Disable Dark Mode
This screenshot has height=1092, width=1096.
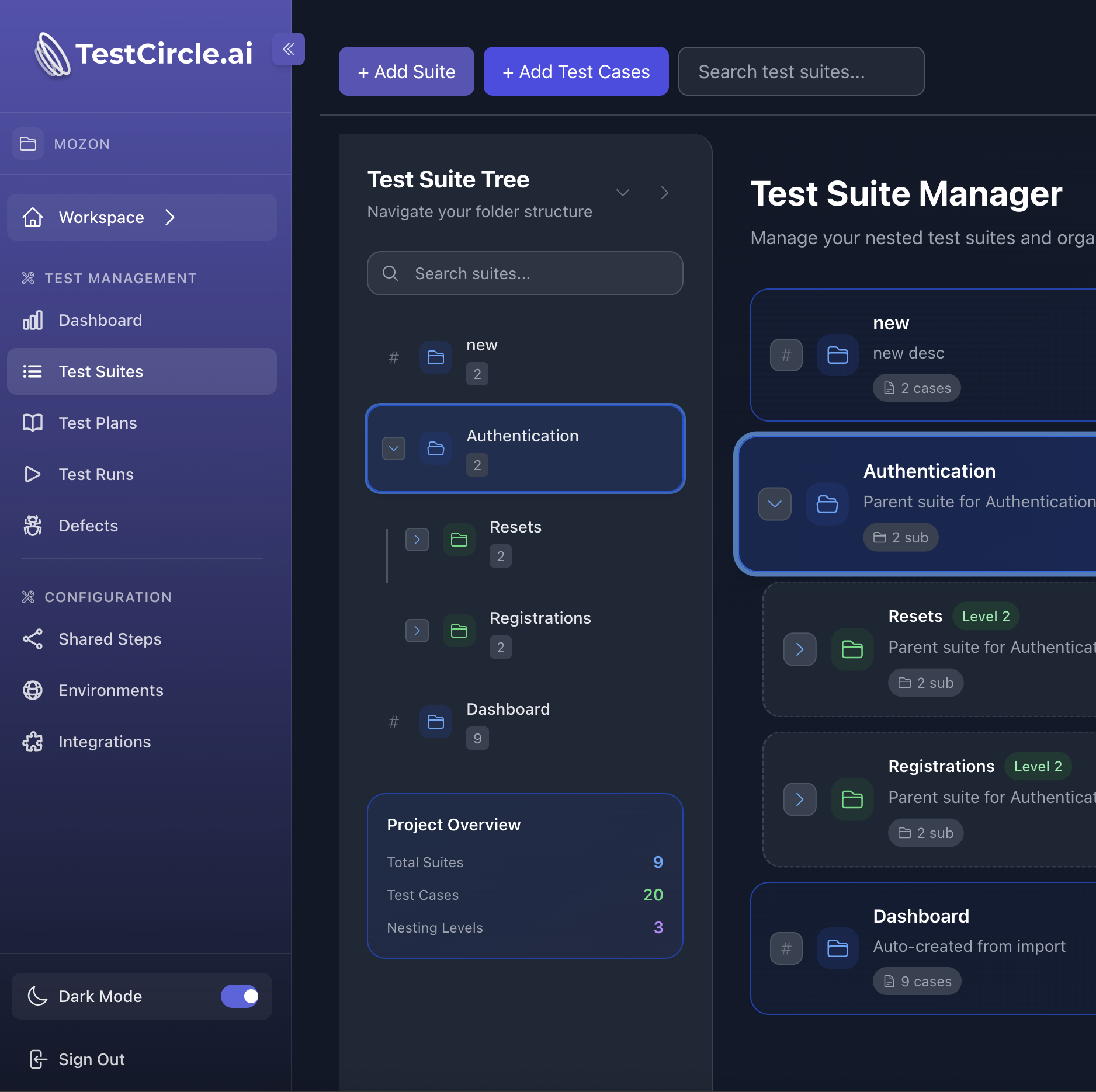240,996
